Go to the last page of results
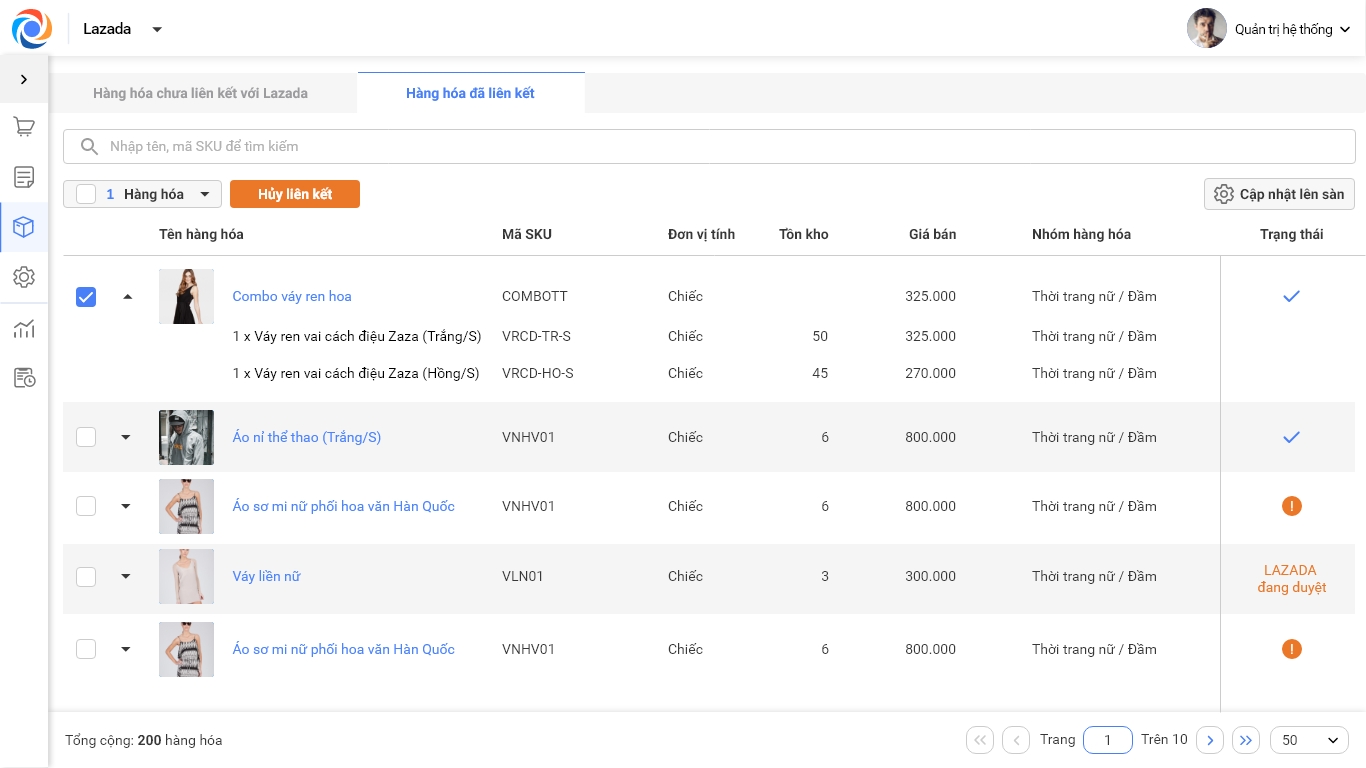 (1245, 740)
